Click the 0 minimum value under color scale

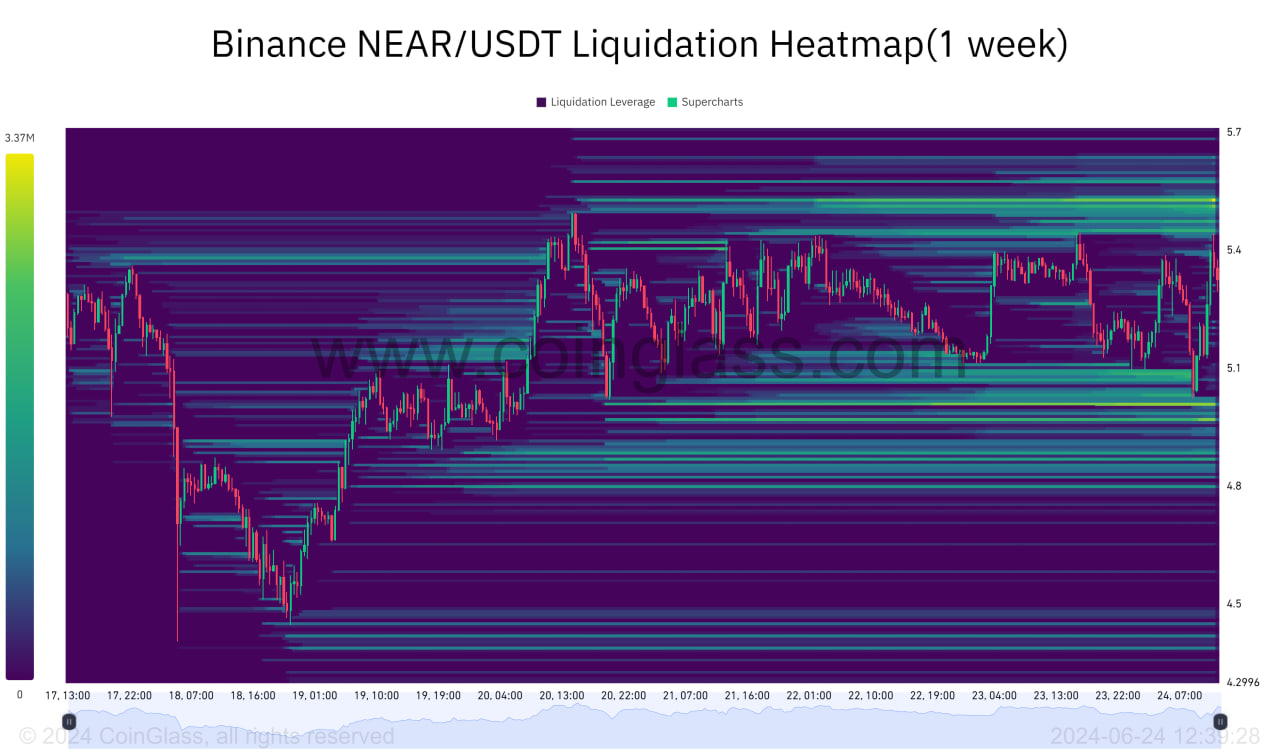tap(19, 695)
